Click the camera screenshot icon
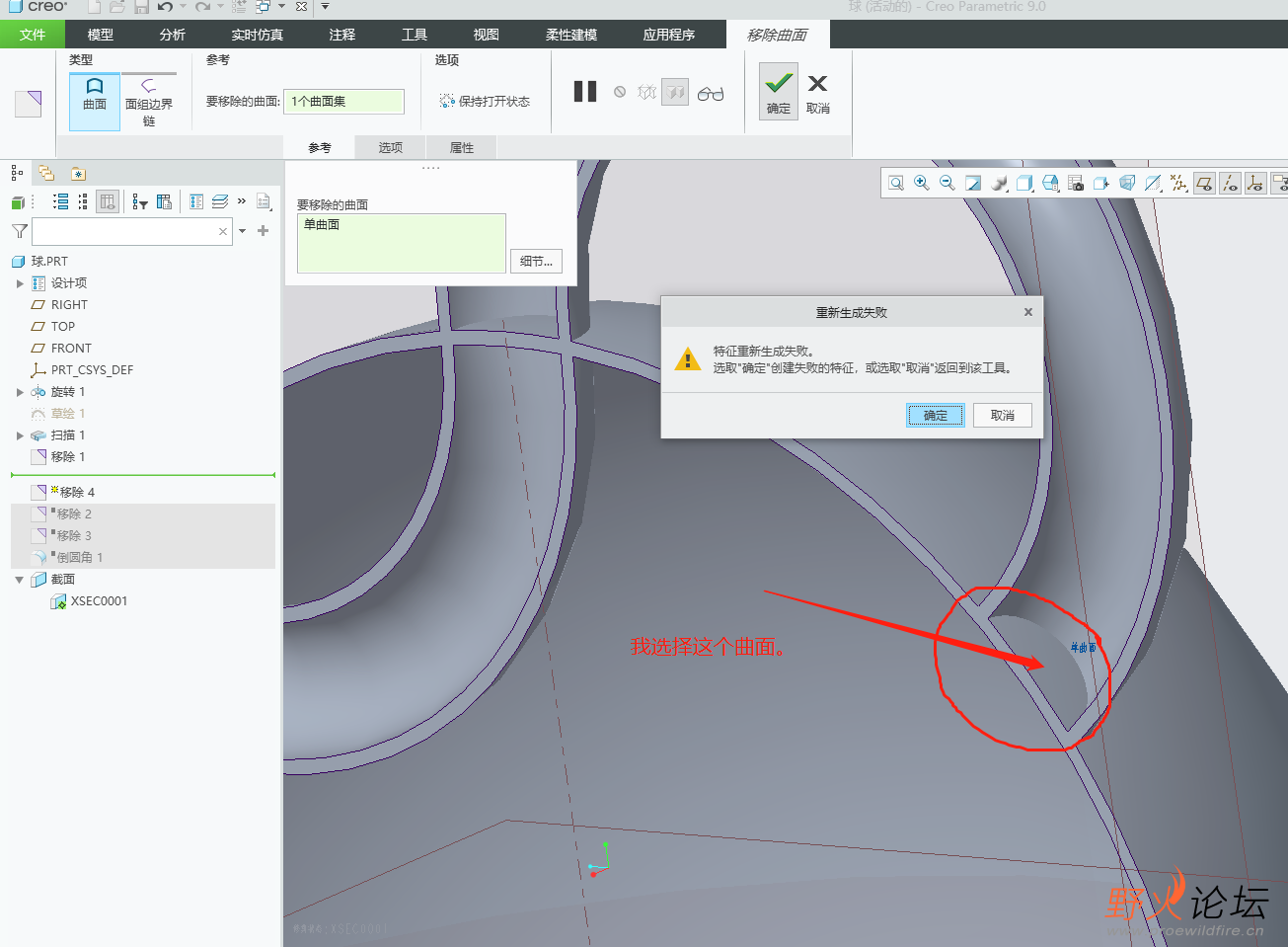Viewport: 1288px width, 947px height. (x=1076, y=183)
